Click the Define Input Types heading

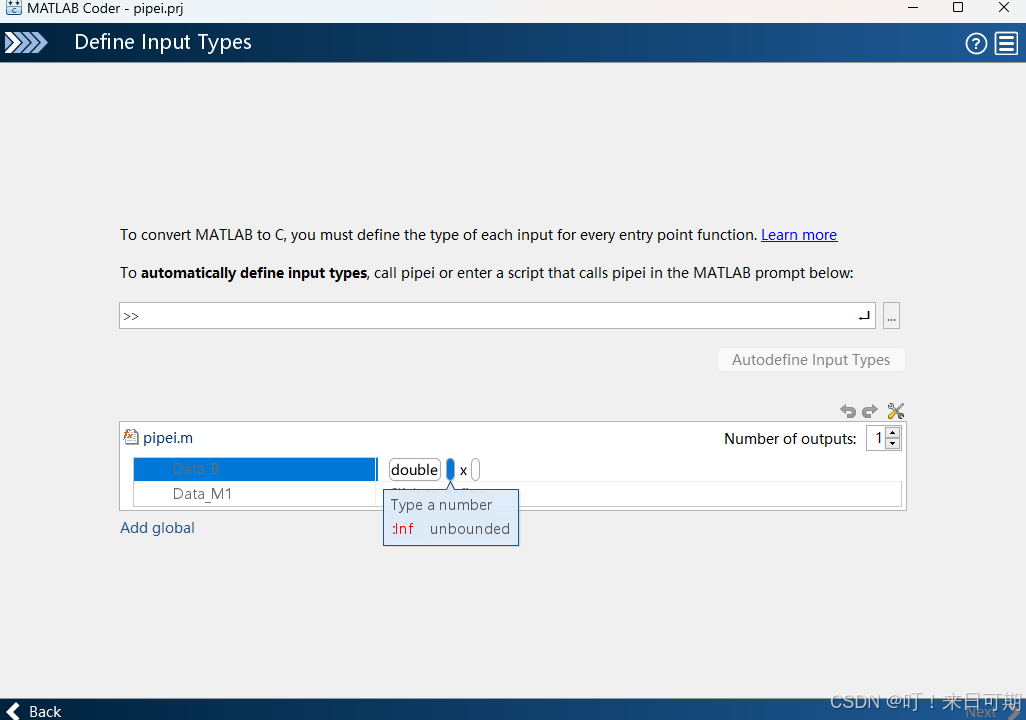(163, 43)
